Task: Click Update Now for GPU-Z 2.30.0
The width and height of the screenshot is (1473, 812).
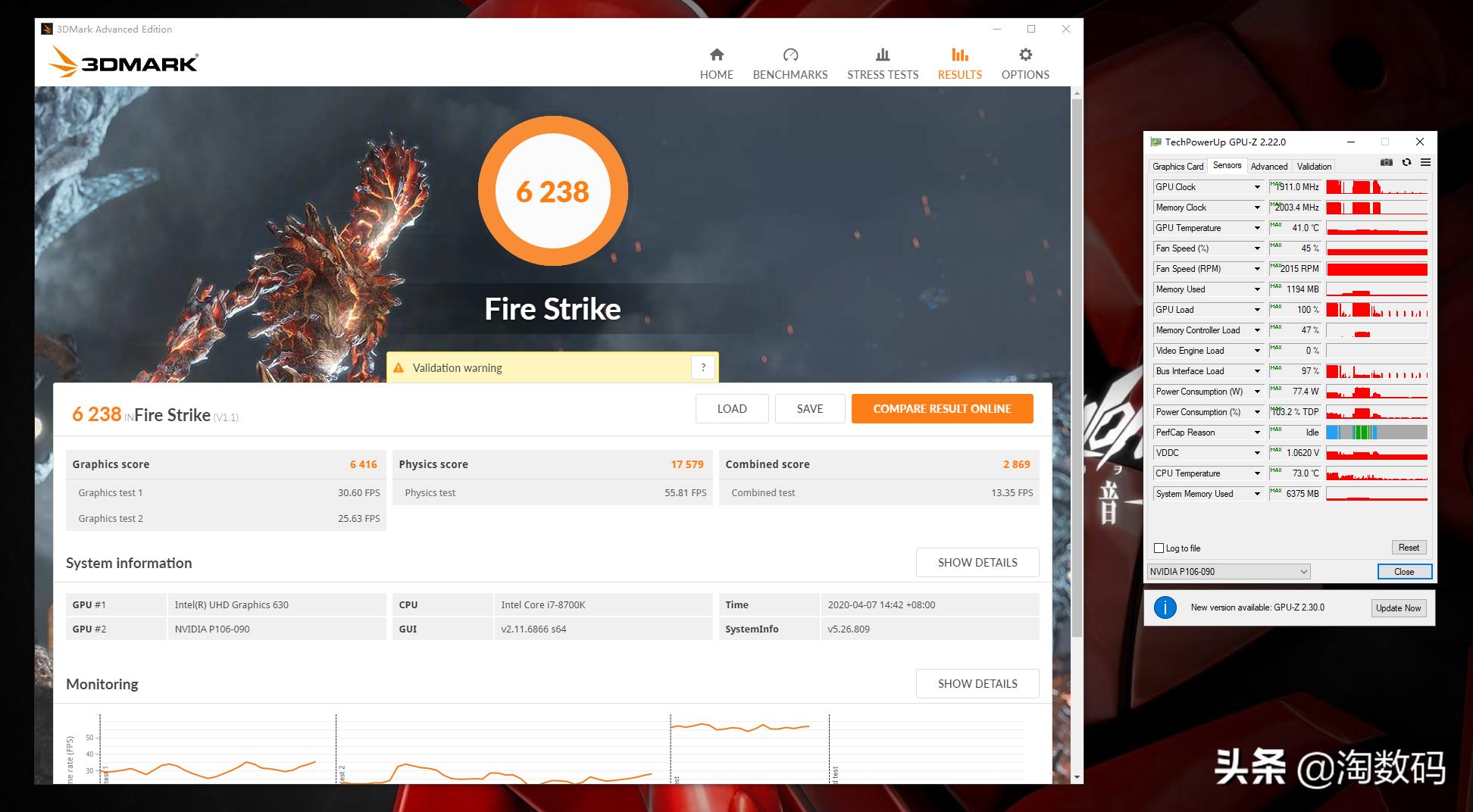Action: (1398, 608)
